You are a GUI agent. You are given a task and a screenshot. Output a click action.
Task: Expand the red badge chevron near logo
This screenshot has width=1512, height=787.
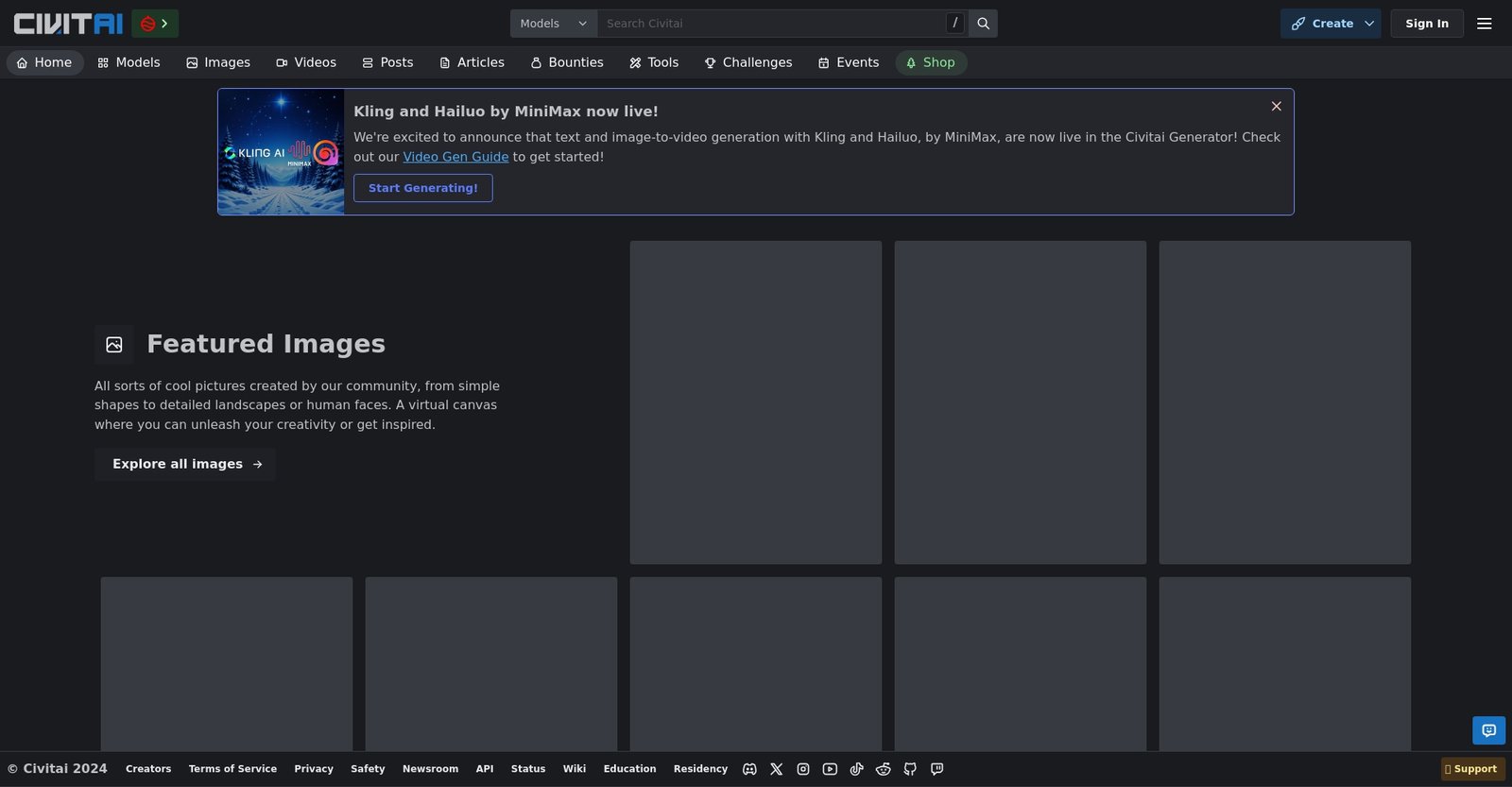point(155,24)
